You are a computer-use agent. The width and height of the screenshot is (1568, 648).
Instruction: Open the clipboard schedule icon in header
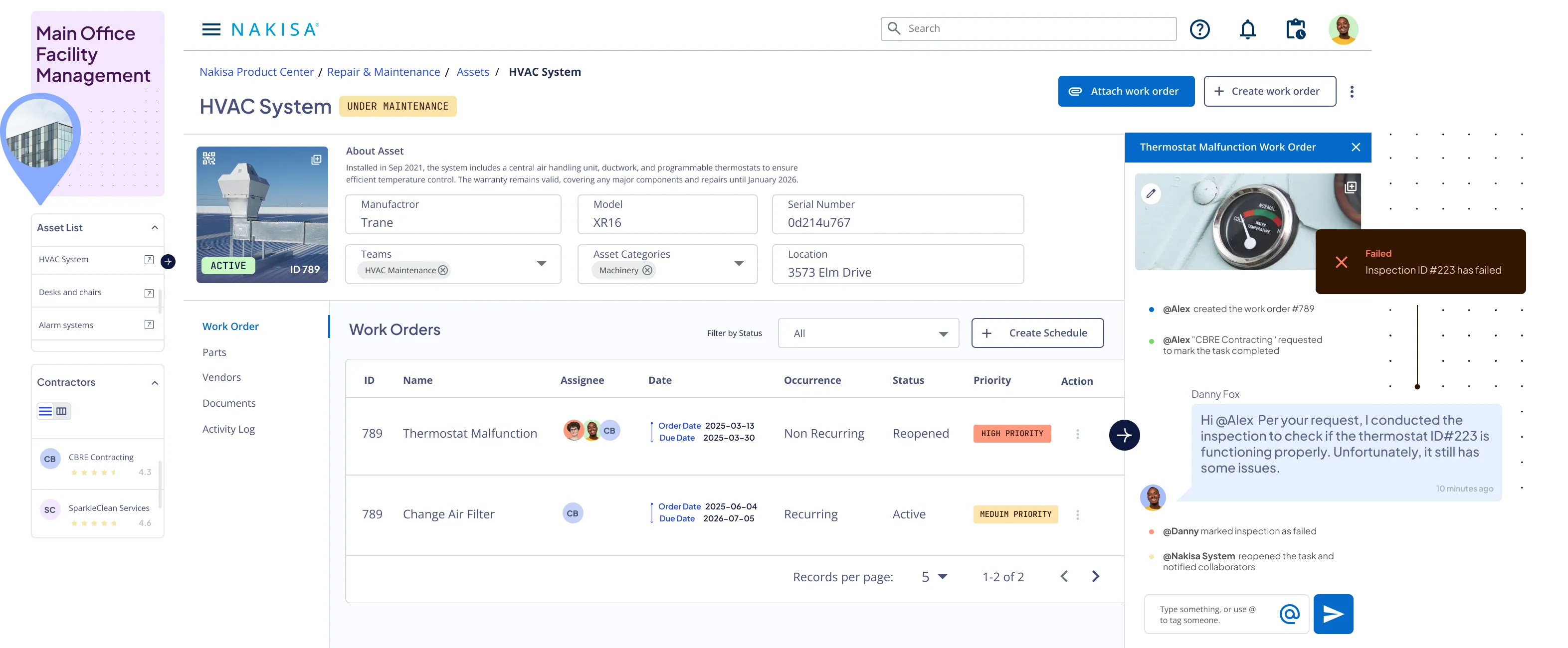pyautogui.click(x=1295, y=29)
